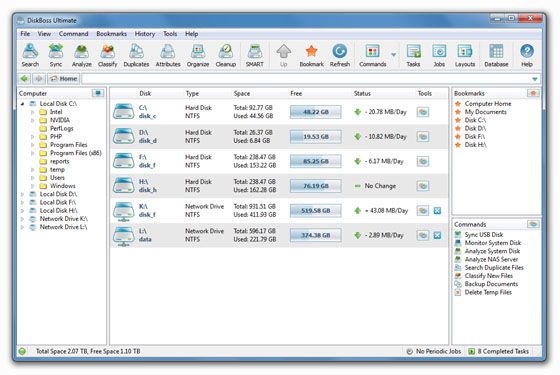Open the Layouts toolbar icon
The width and height of the screenshot is (560, 375).
[465, 55]
